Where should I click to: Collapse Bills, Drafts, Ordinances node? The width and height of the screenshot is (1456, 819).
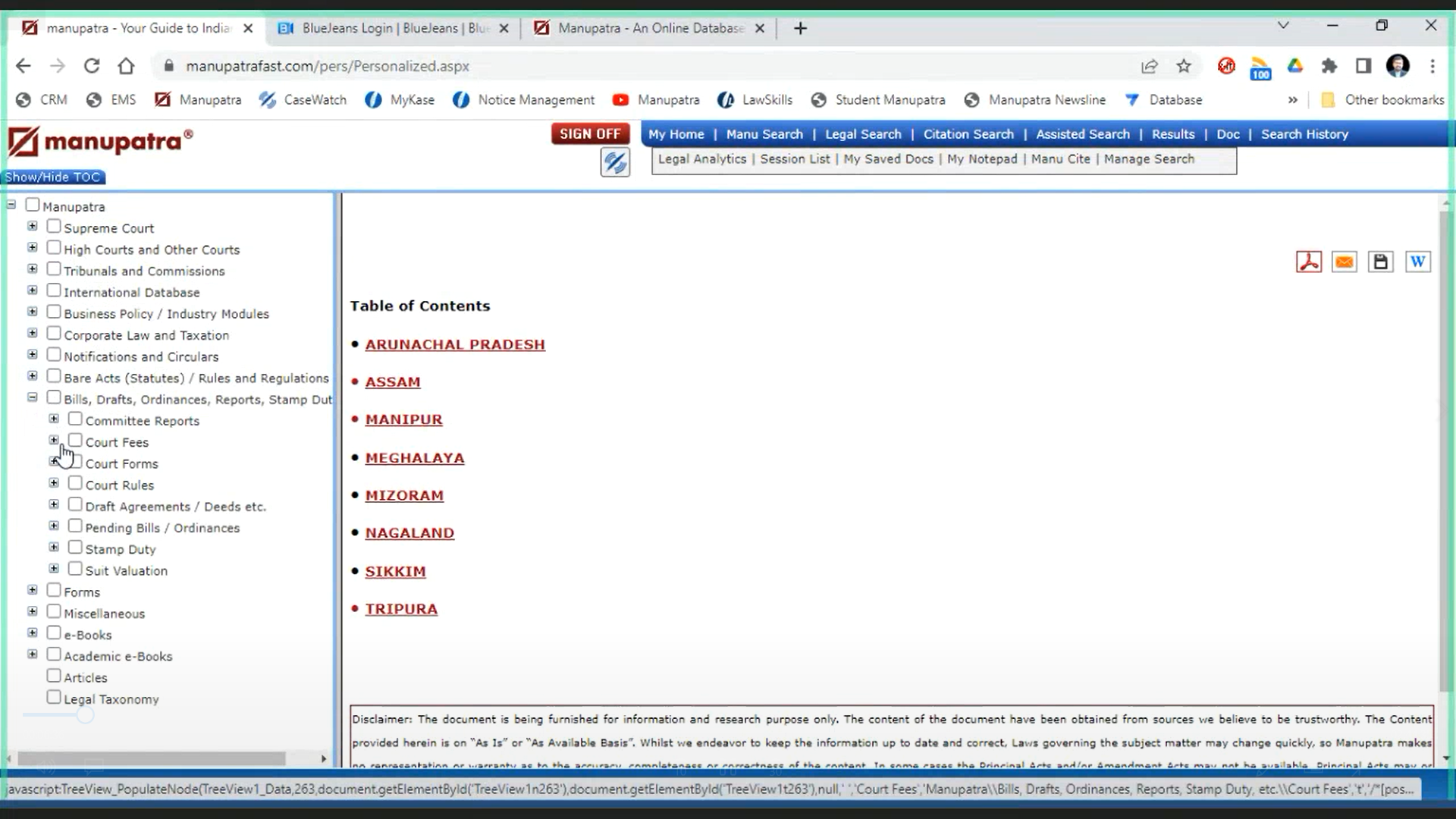[32, 397]
